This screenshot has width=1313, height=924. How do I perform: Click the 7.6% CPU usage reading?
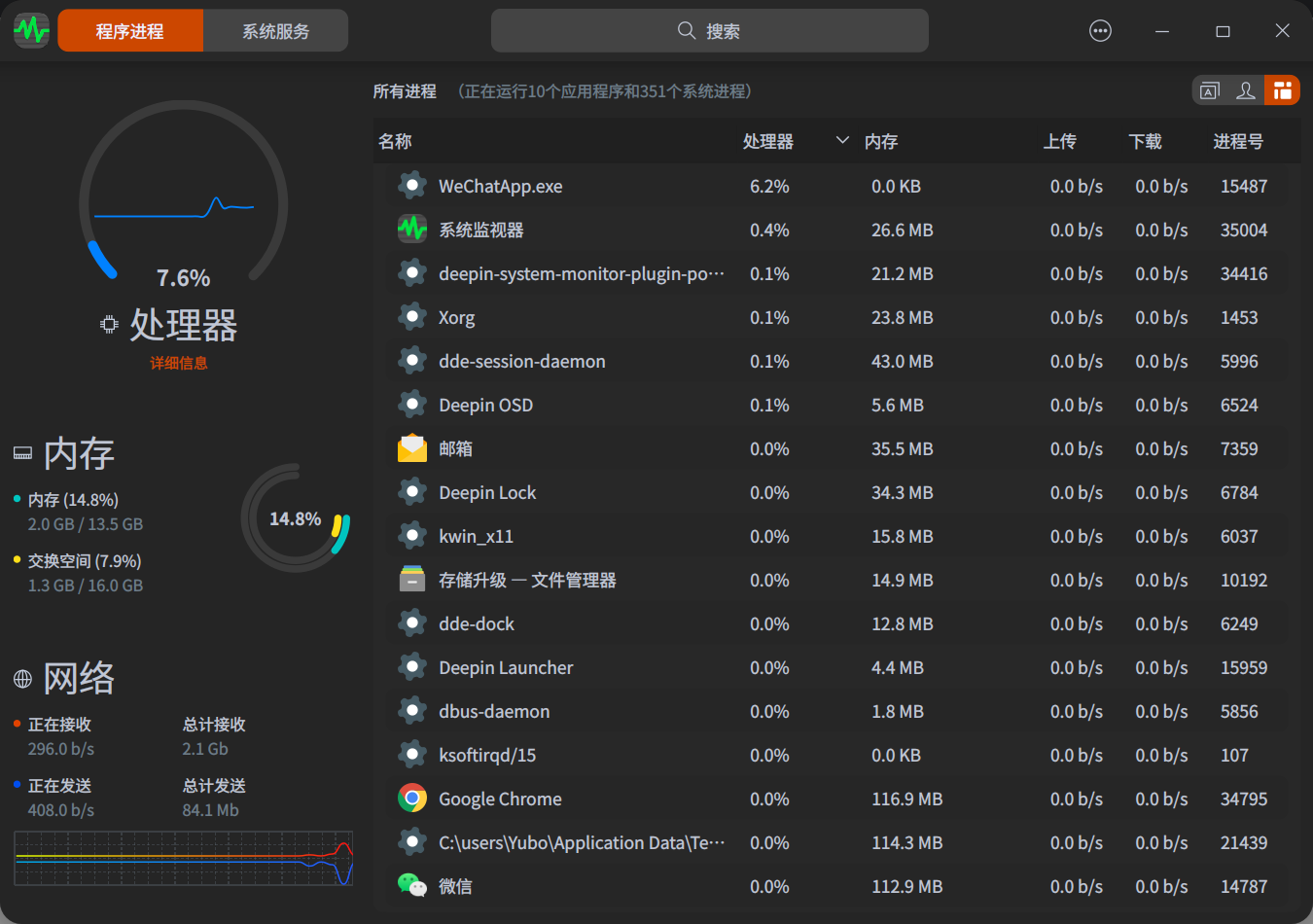184,278
